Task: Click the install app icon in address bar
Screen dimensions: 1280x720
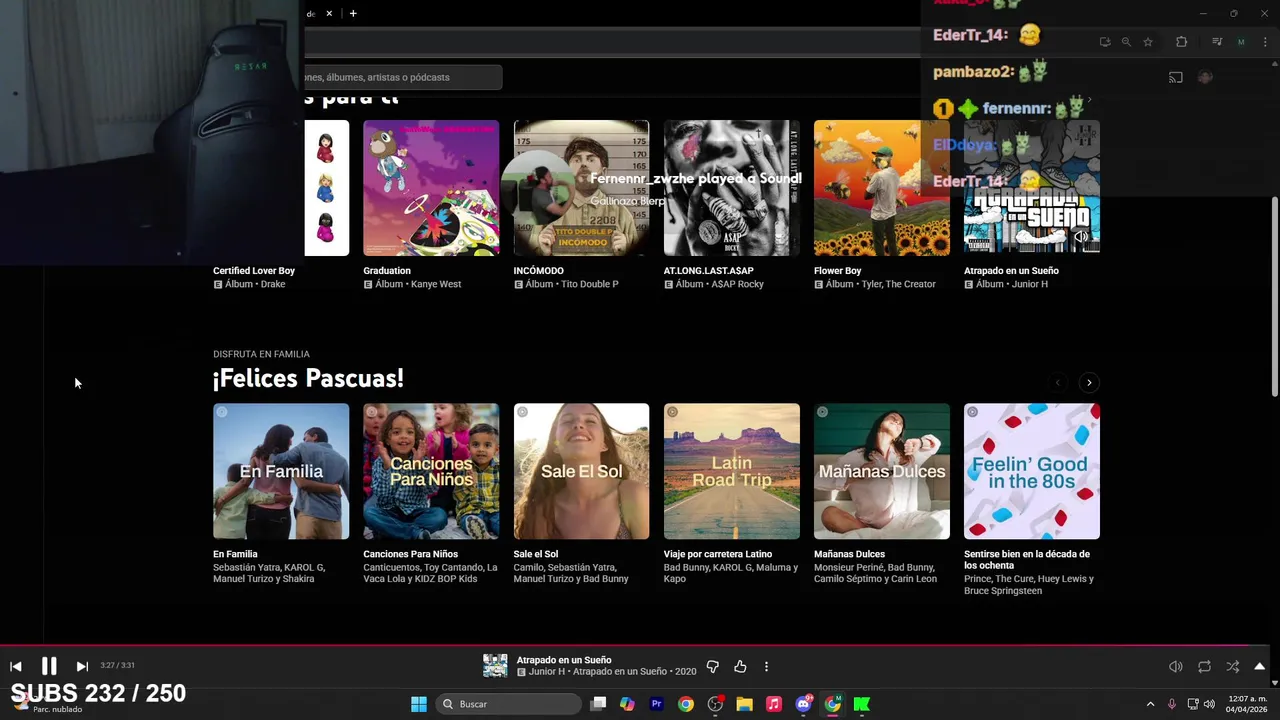Action: point(1105,42)
